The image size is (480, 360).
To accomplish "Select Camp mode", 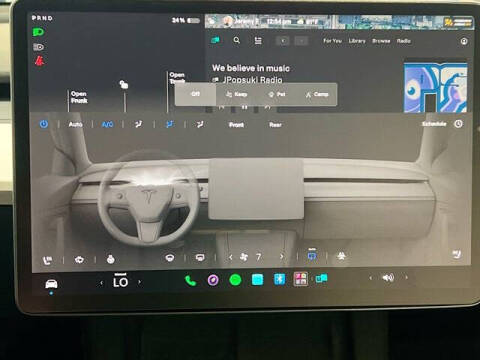I will click(x=317, y=94).
